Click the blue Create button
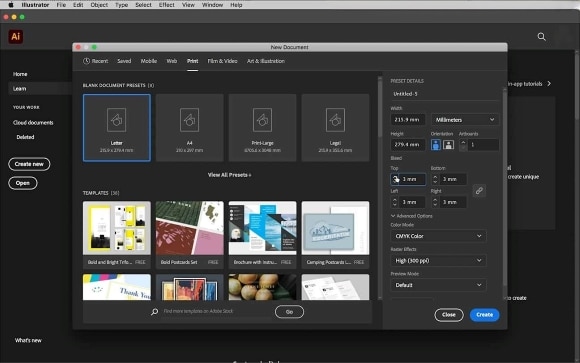Viewport: 580px width, 363px height. click(485, 315)
